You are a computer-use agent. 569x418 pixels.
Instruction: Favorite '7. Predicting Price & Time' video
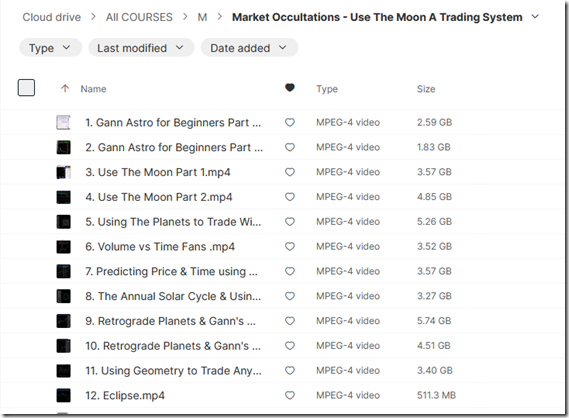[290, 271]
